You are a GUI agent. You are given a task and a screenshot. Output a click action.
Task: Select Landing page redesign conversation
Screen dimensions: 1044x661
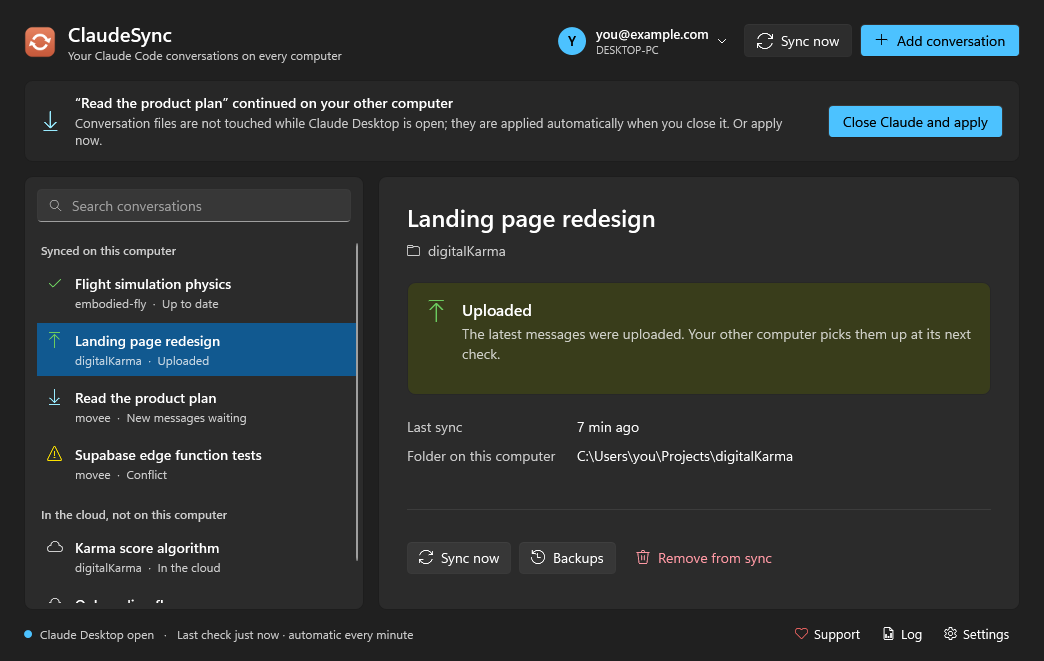[196, 350]
